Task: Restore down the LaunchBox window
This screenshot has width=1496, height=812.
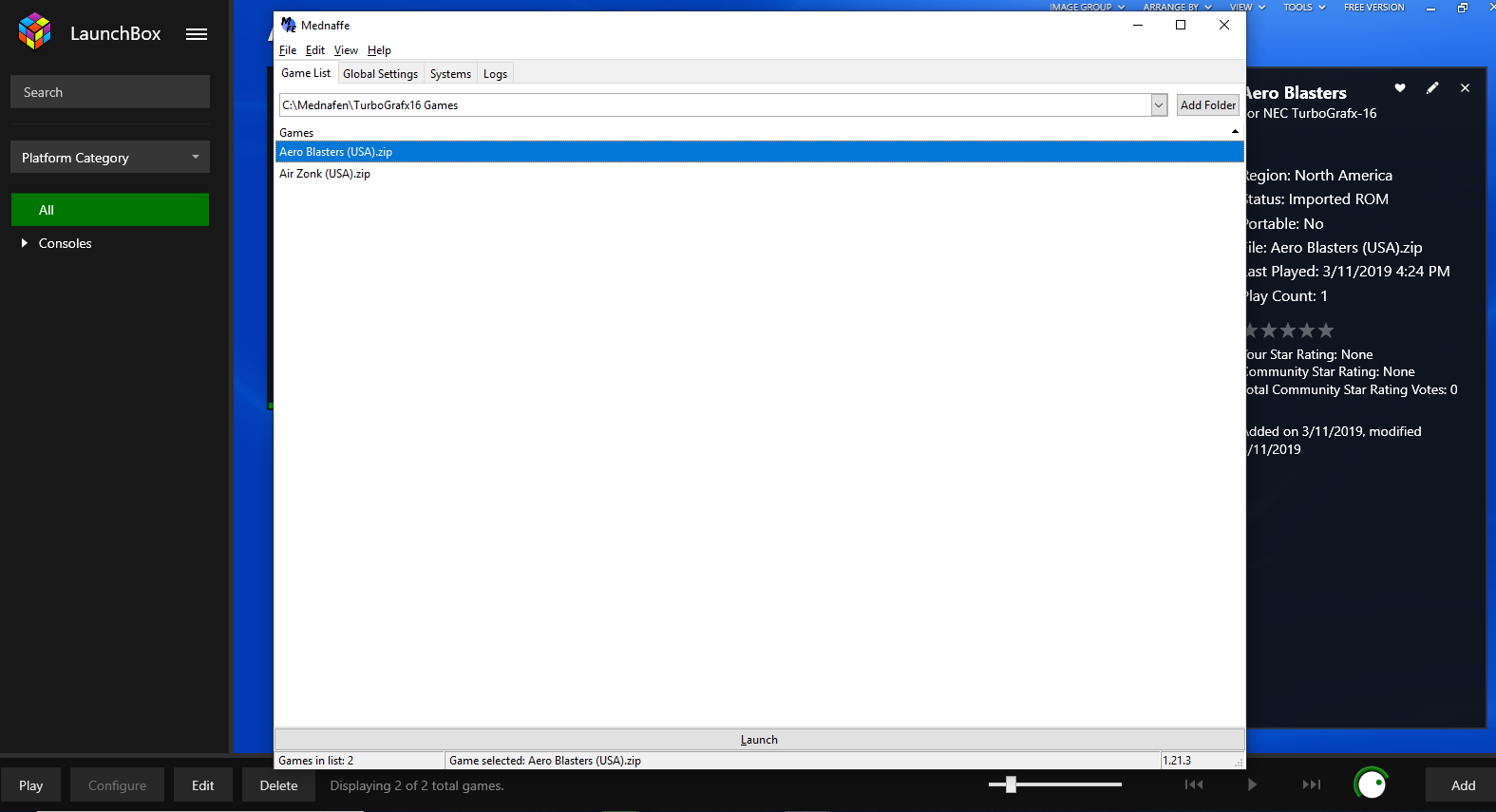Action: click(1463, 8)
